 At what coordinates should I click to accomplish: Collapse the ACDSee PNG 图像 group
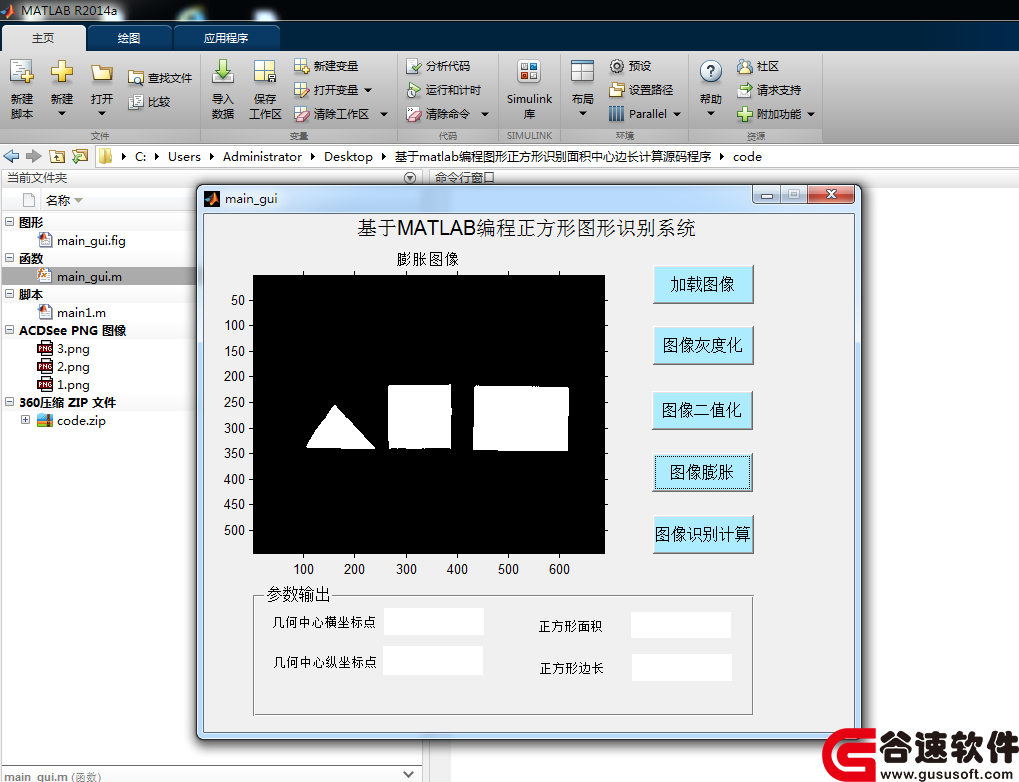pyautogui.click(x=9, y=330)
